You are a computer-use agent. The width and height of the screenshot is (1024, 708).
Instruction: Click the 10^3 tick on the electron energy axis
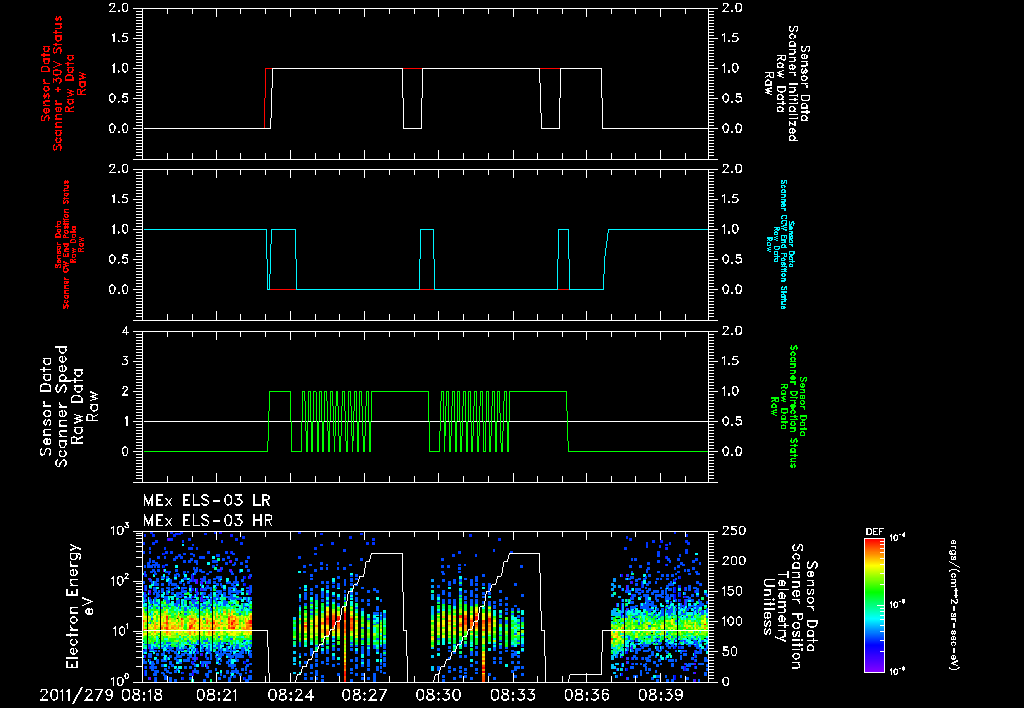point(120,529)
